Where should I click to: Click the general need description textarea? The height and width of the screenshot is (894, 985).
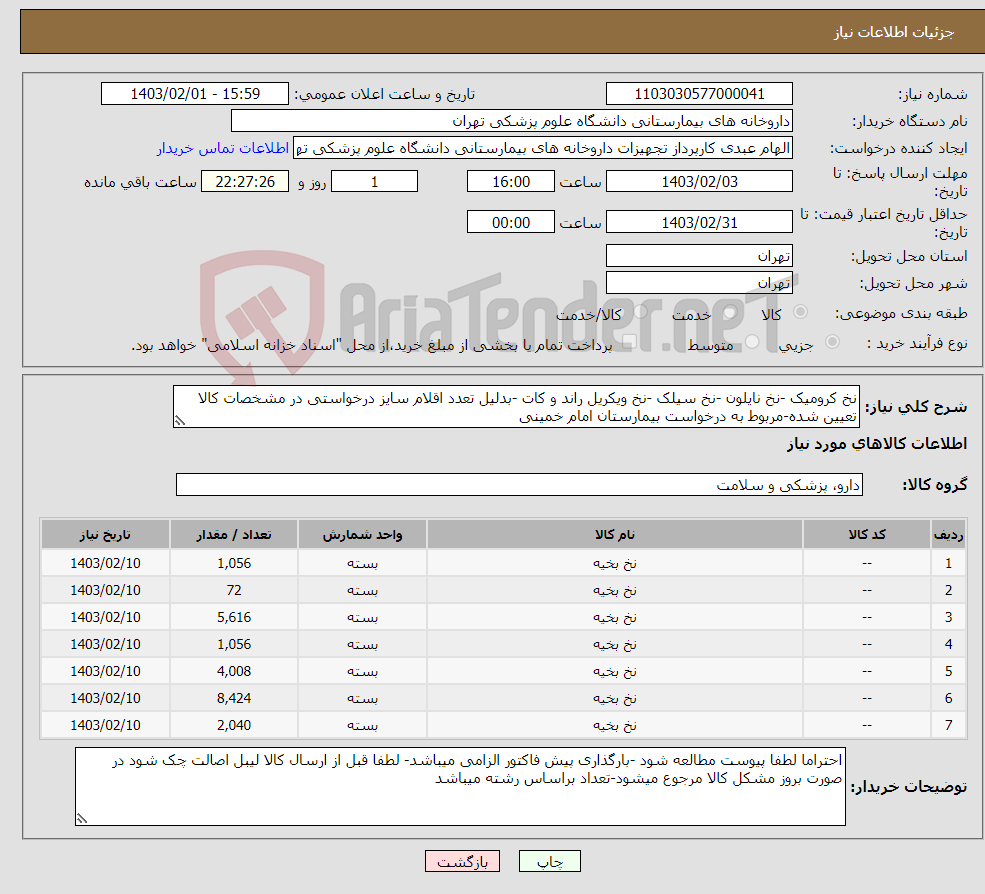[516, 407]
